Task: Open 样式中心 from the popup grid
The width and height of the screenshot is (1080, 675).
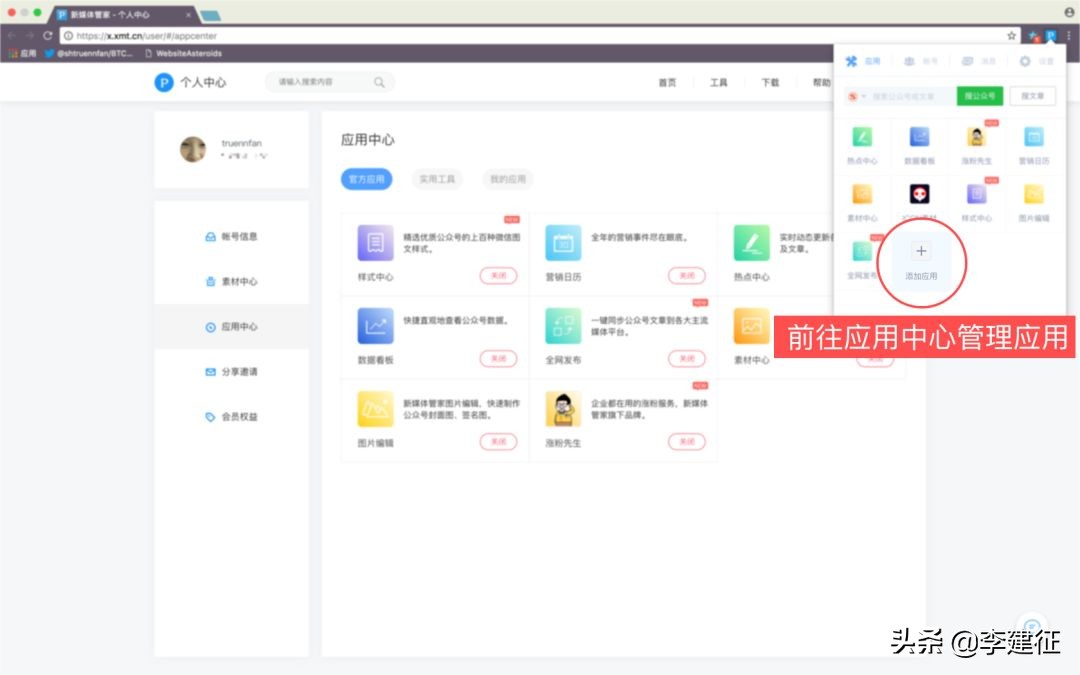Action: pos(975,195)
